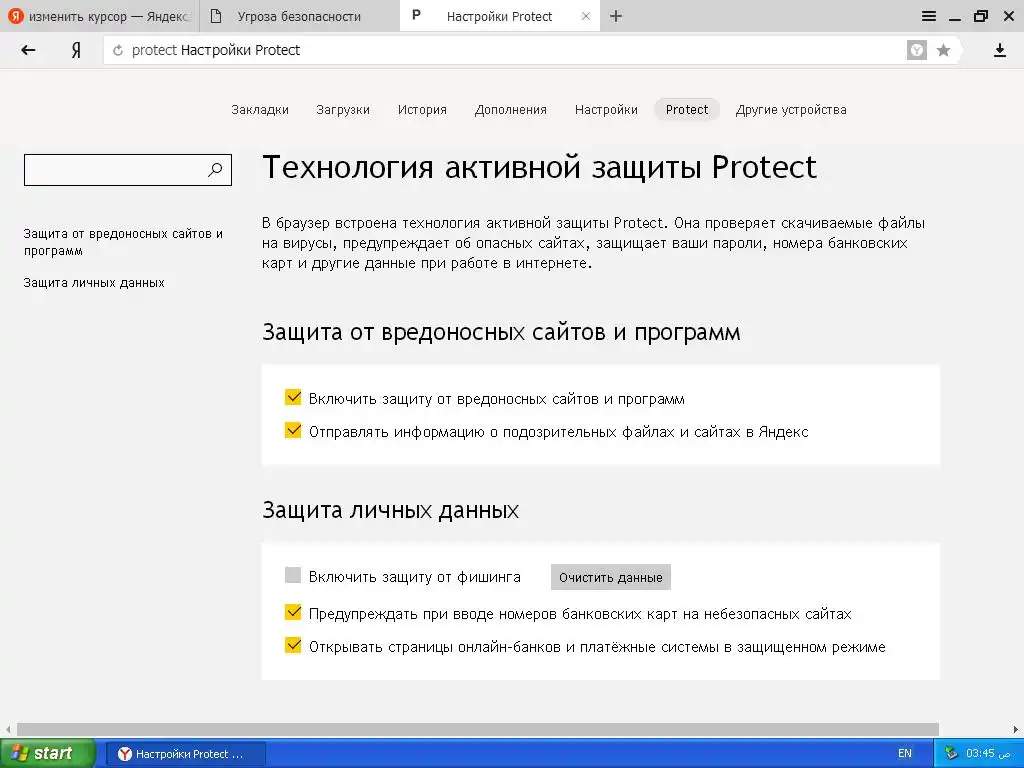Click the right scroll arrow on the horizontal scrollbar

pyautogui.click(x=1016, y=729)
